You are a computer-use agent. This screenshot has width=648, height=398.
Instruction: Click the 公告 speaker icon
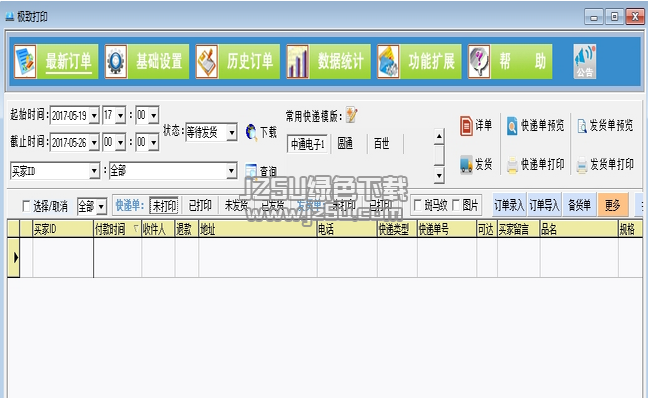(x=585, y=62)
